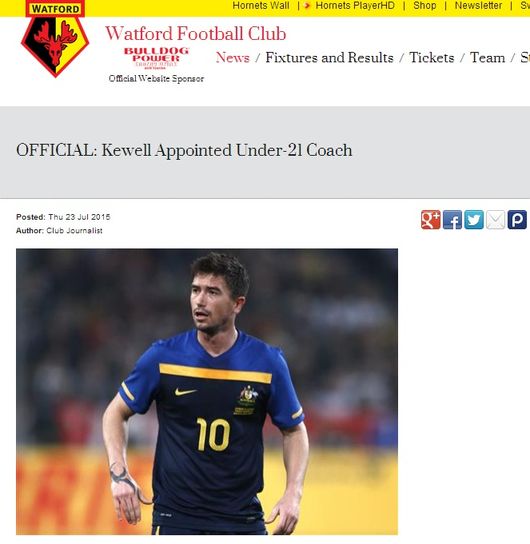Open the News menu item
Image resolution: width=530 pixels, height=544 pixels.
[232, 58]
